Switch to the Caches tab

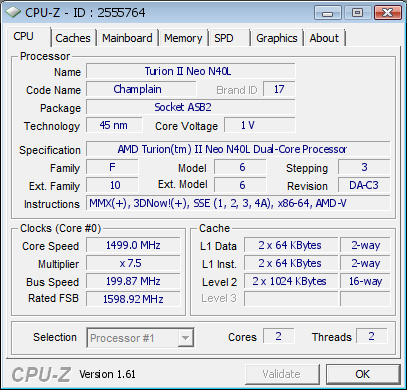[x=73, y=38]
